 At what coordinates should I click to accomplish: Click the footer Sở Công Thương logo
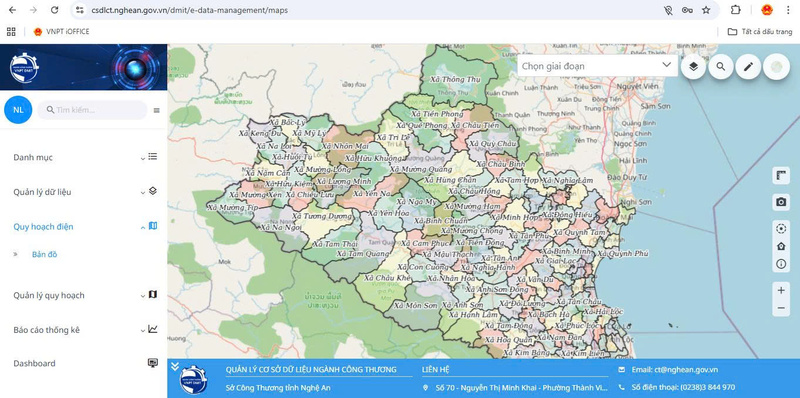click(193, 379)
